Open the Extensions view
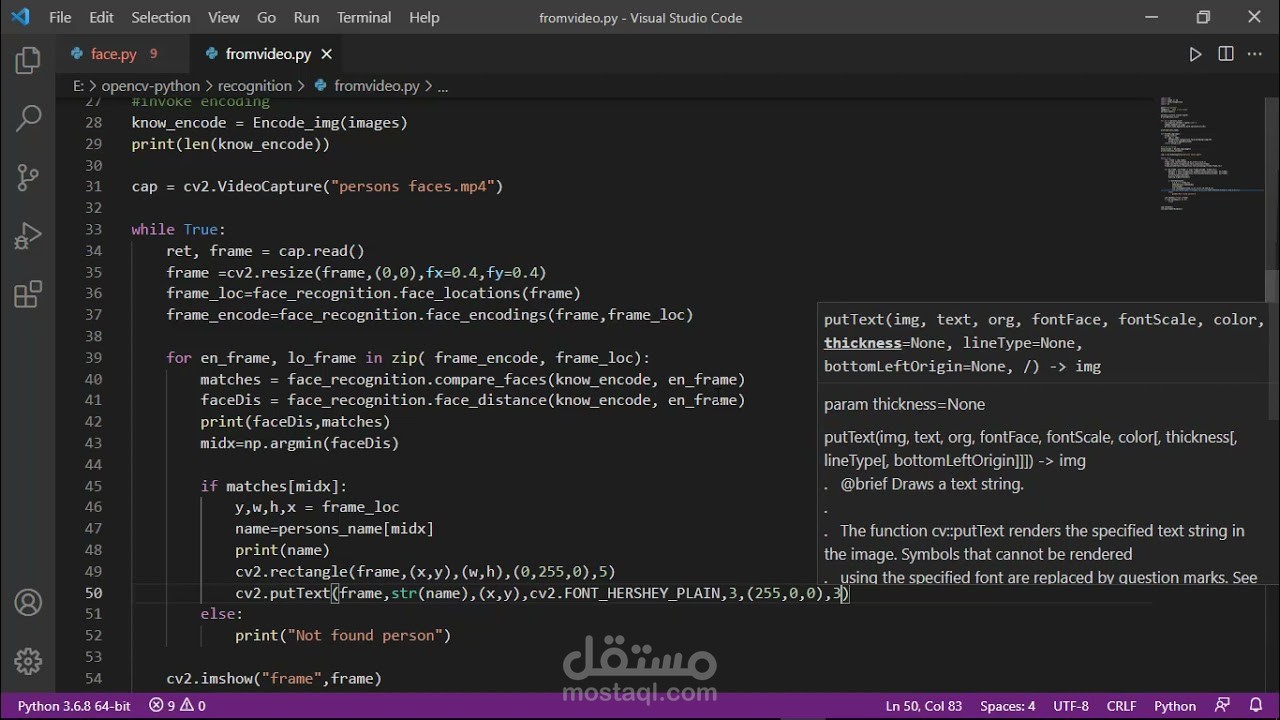 point(28,294)
